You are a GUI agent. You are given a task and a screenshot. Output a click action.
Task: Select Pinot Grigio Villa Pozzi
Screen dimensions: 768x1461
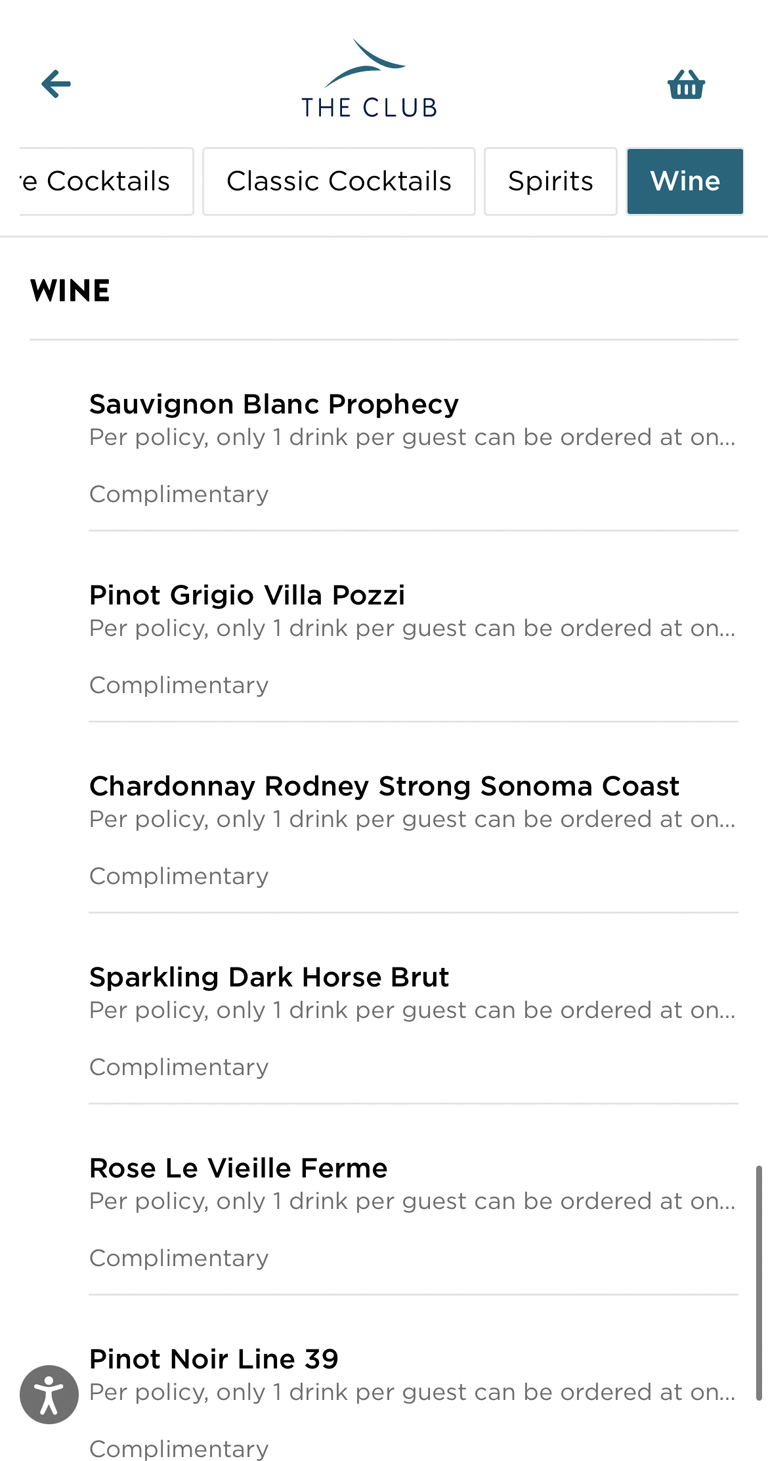(x=247, y=595)
